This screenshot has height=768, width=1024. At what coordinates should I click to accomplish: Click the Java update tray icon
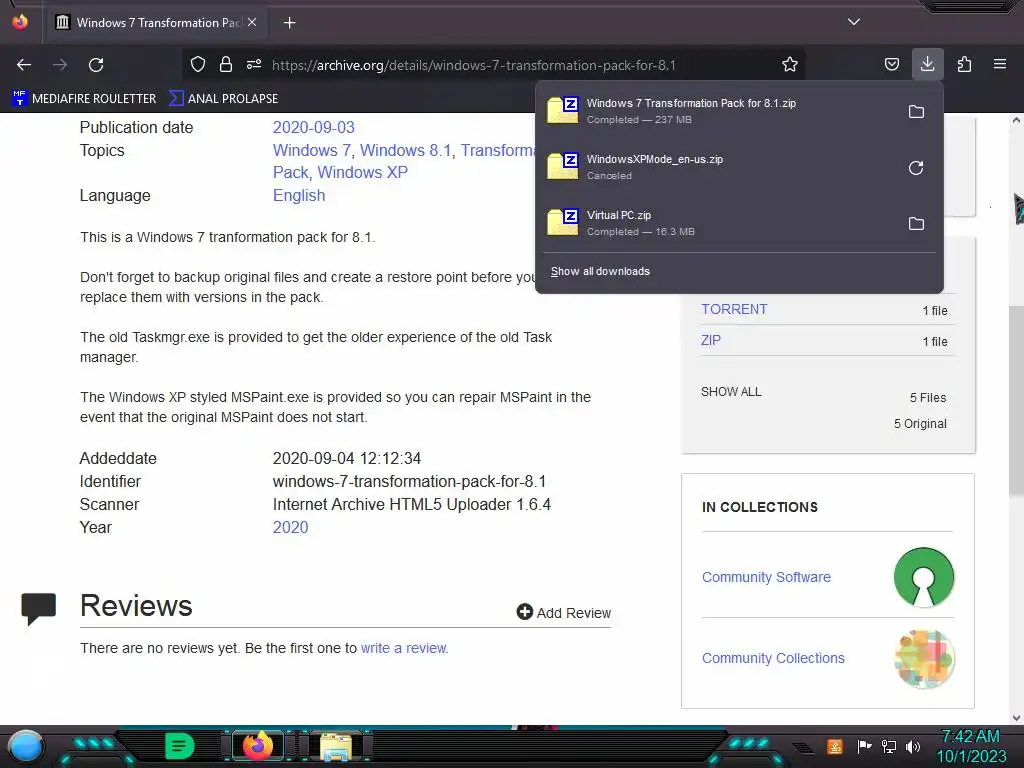pyautogui.click(x=835, y=746)
